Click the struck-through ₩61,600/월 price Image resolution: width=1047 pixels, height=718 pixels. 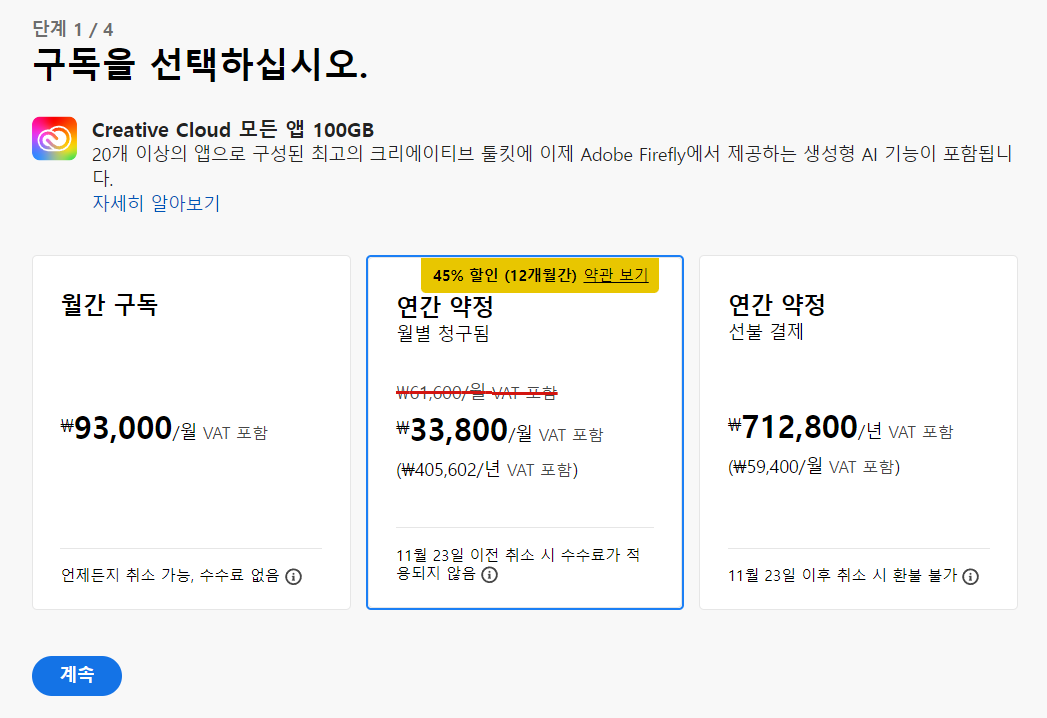point(477,392)
